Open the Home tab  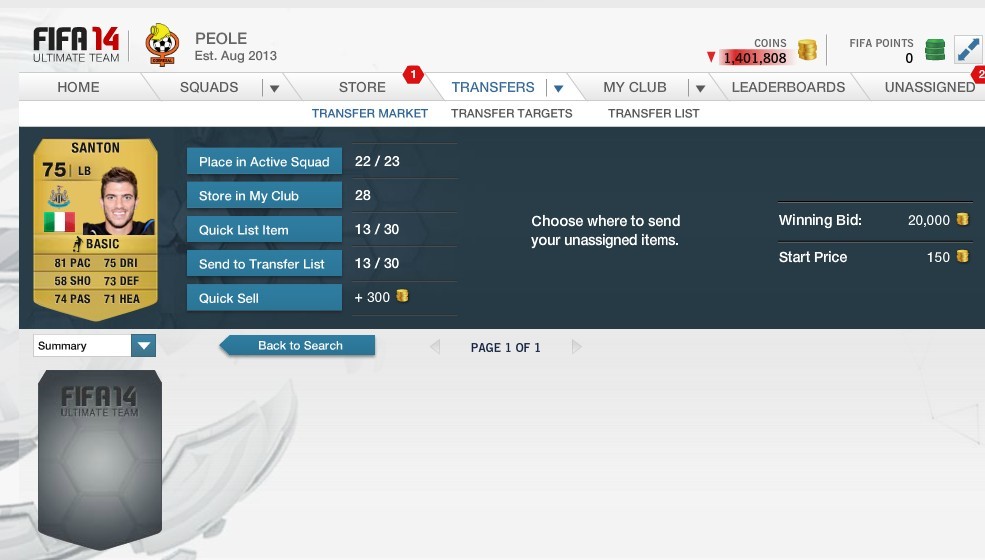(79, 87)
